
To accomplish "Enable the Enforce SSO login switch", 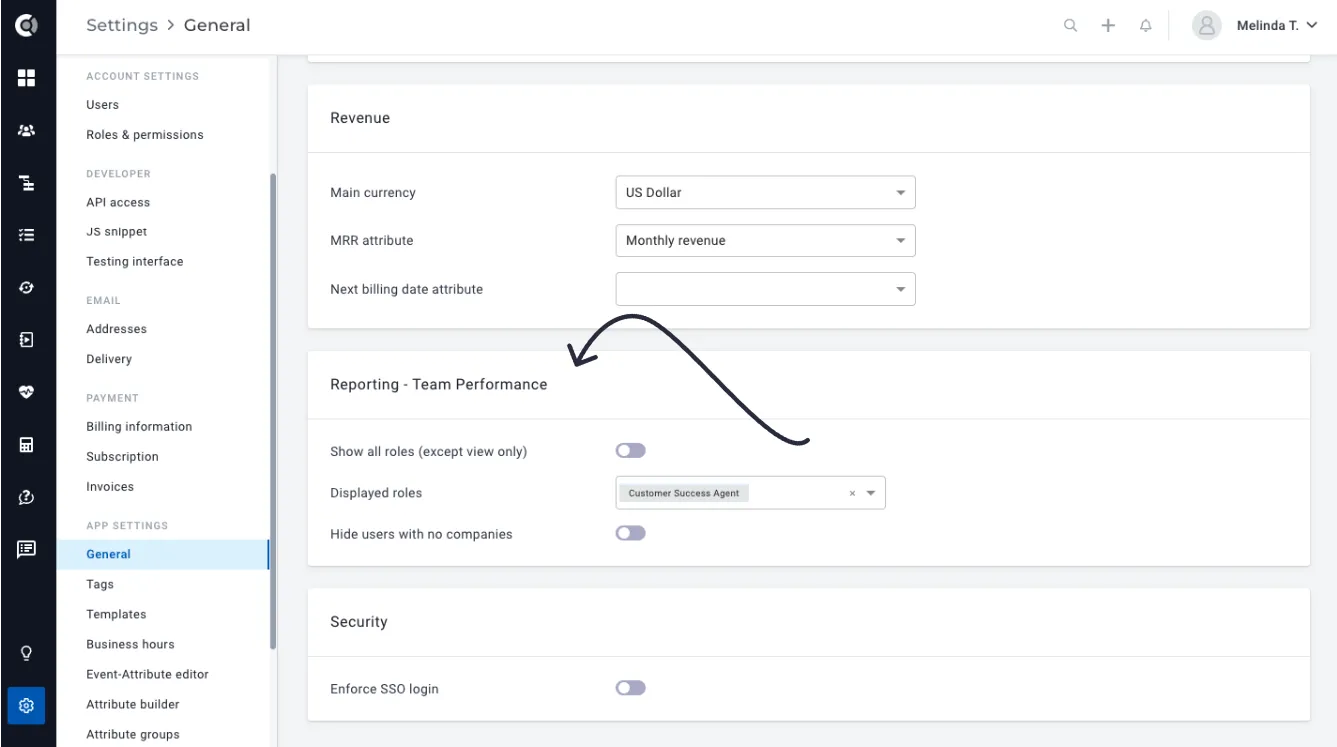I will (x=631, y=688).
